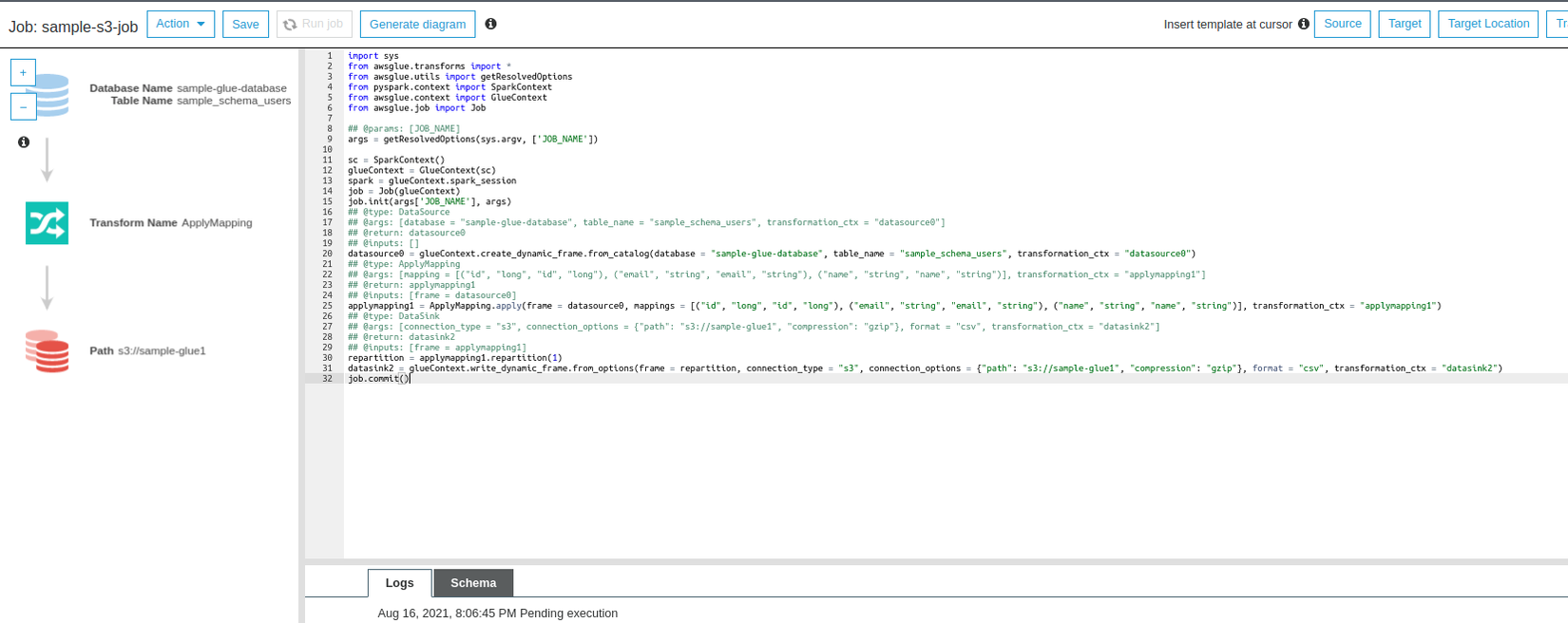This screenshot has height=623, width=1568.
Task: Click the horizontal divider above Logs panel
Action: (x=936, y=561)
